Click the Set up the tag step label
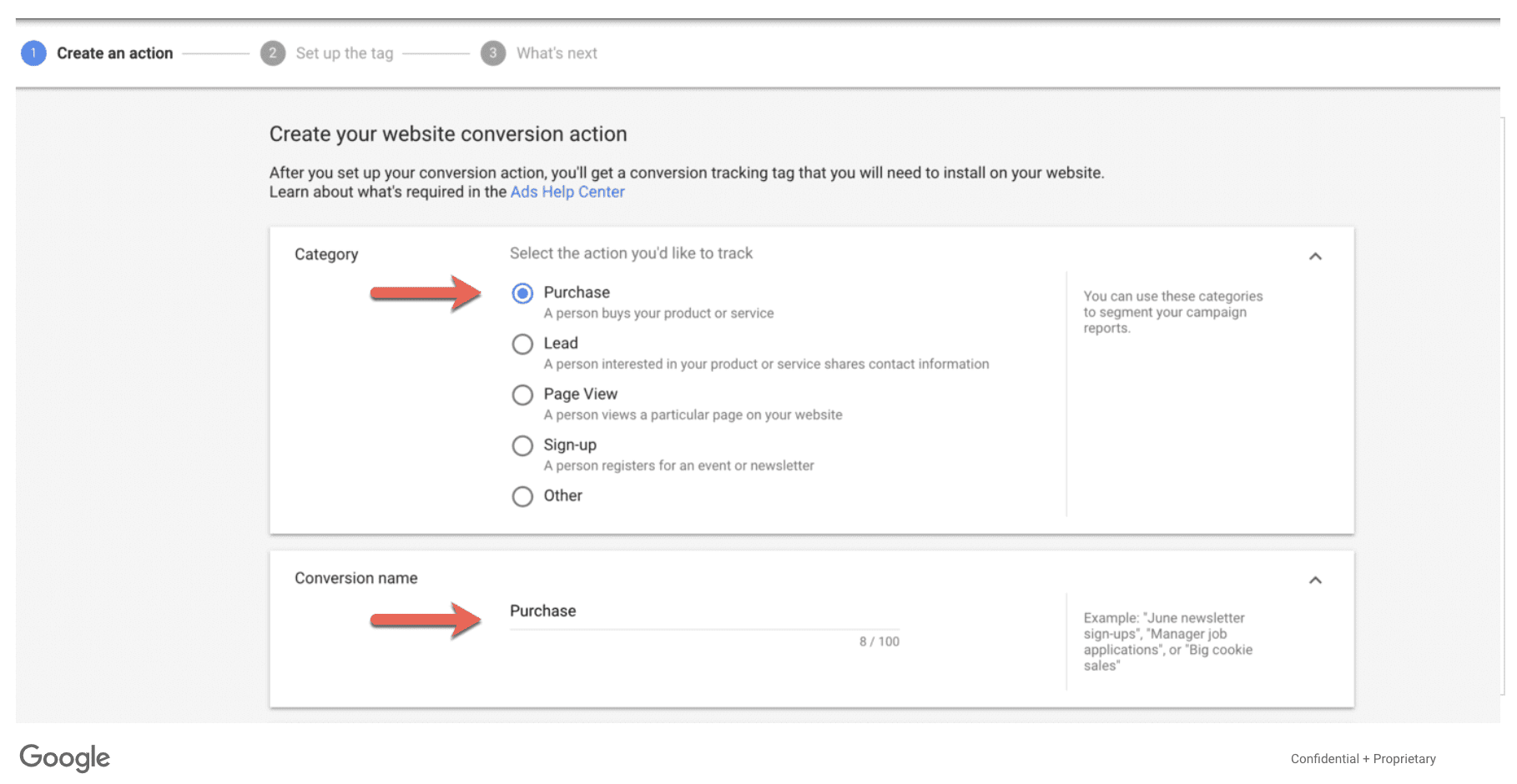Viewport: 1517px width, 784px height. coord(345,53)
